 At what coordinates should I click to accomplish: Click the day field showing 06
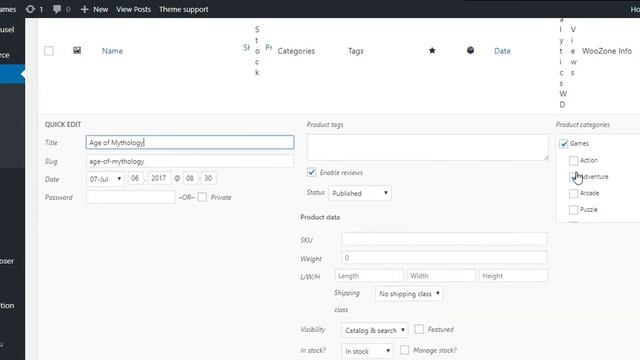136,178
